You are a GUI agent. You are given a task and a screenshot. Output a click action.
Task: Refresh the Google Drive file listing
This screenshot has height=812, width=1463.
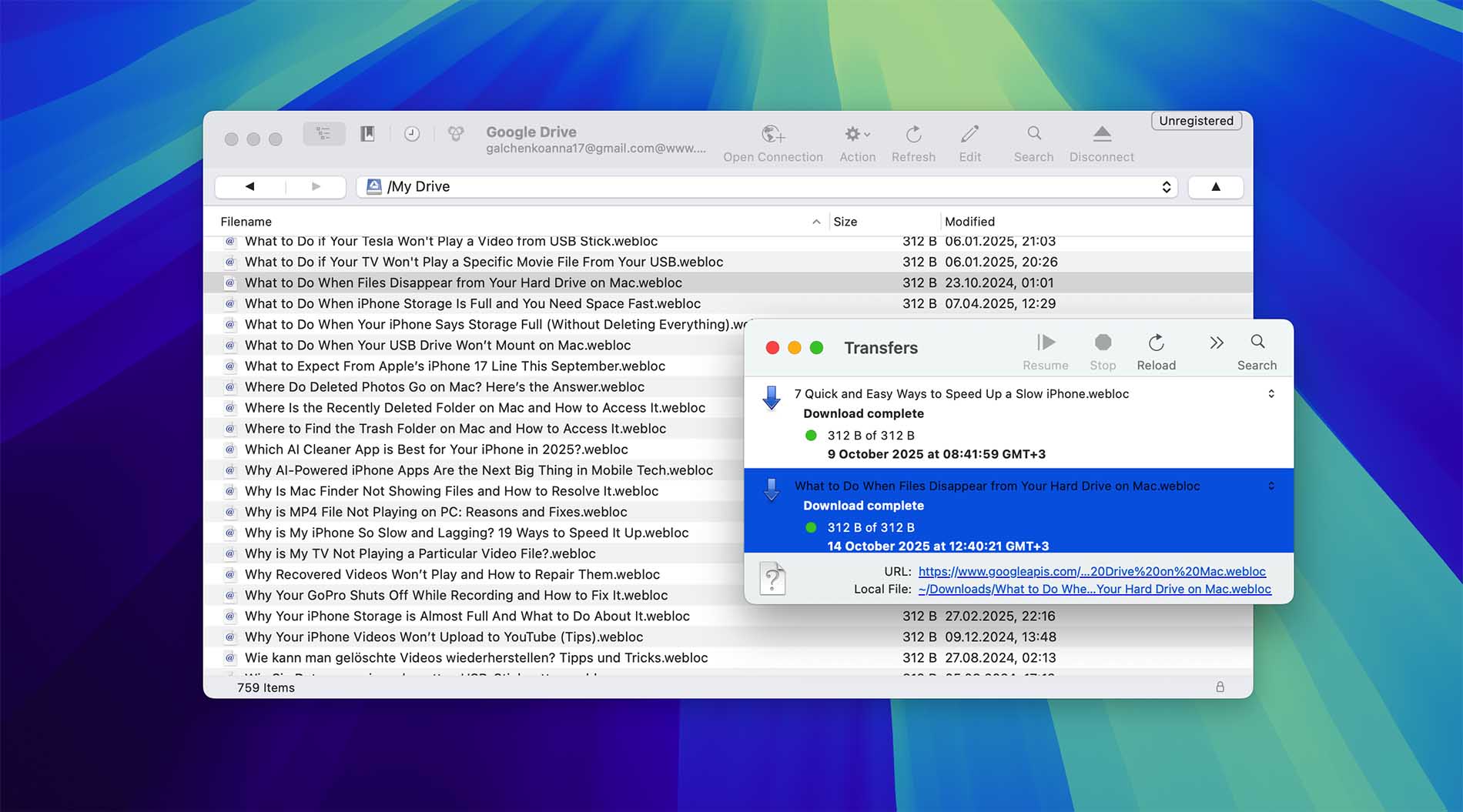pyautogui.click(x=913, y=135)
